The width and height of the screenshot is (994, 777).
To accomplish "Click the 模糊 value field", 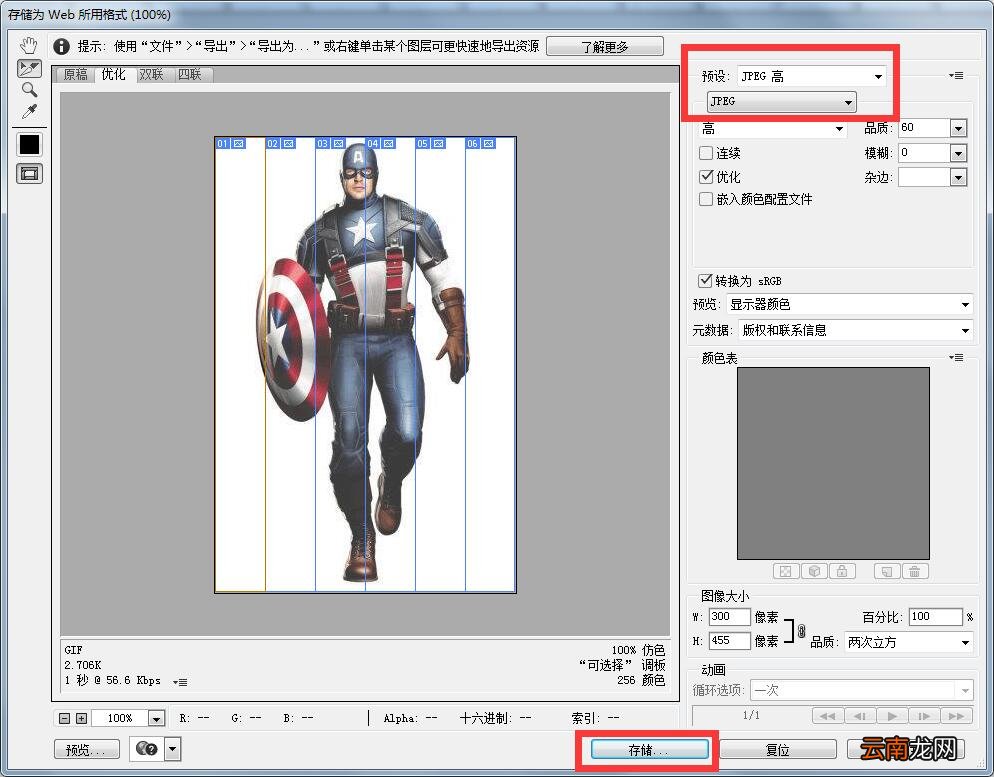I will (x=924, y=153).
